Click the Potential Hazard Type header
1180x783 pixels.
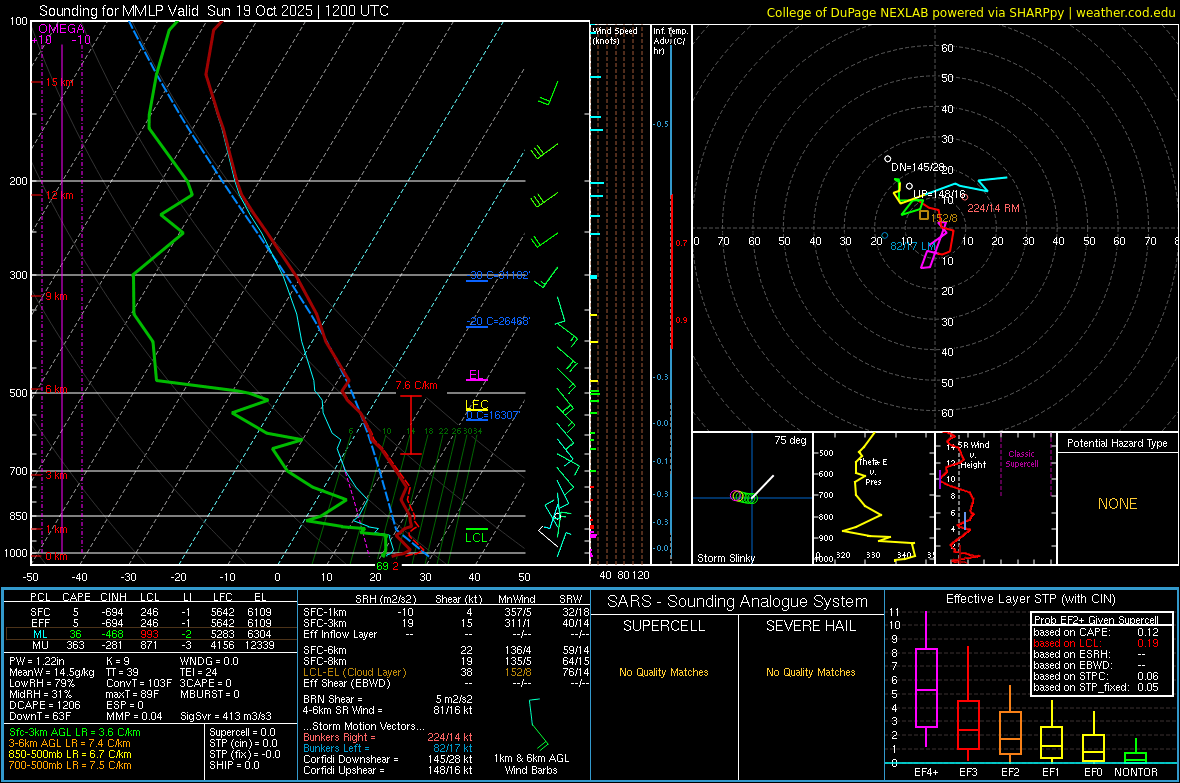(1117, 443)
